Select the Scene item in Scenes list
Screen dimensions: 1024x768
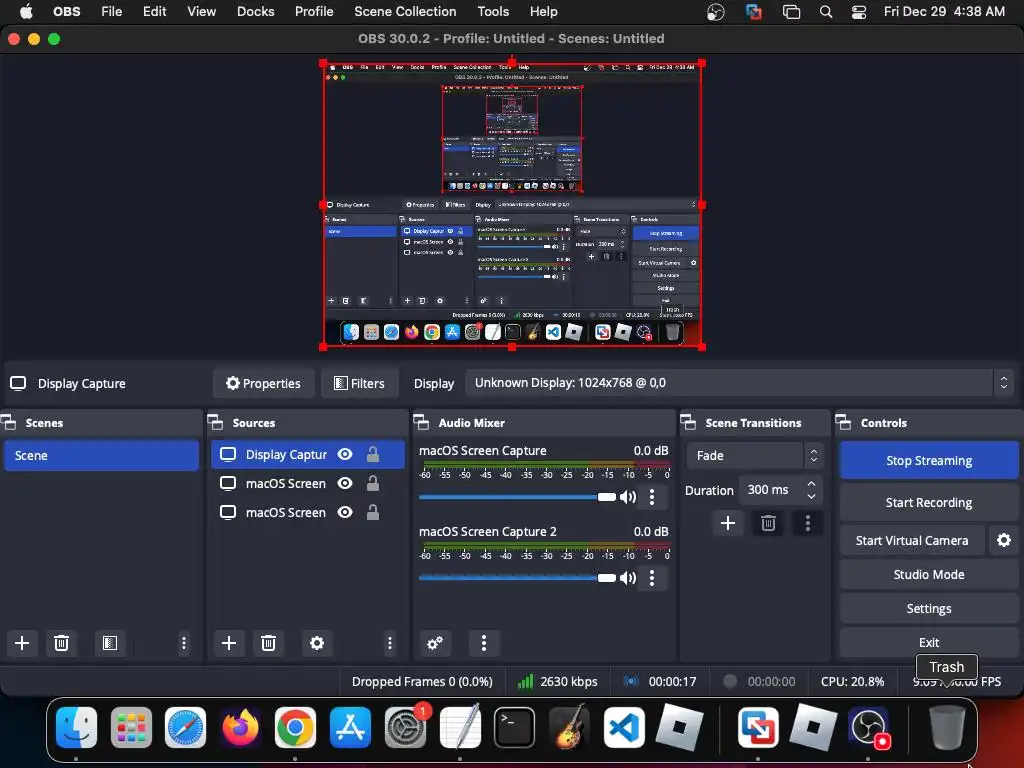click(x=101, y=456)
